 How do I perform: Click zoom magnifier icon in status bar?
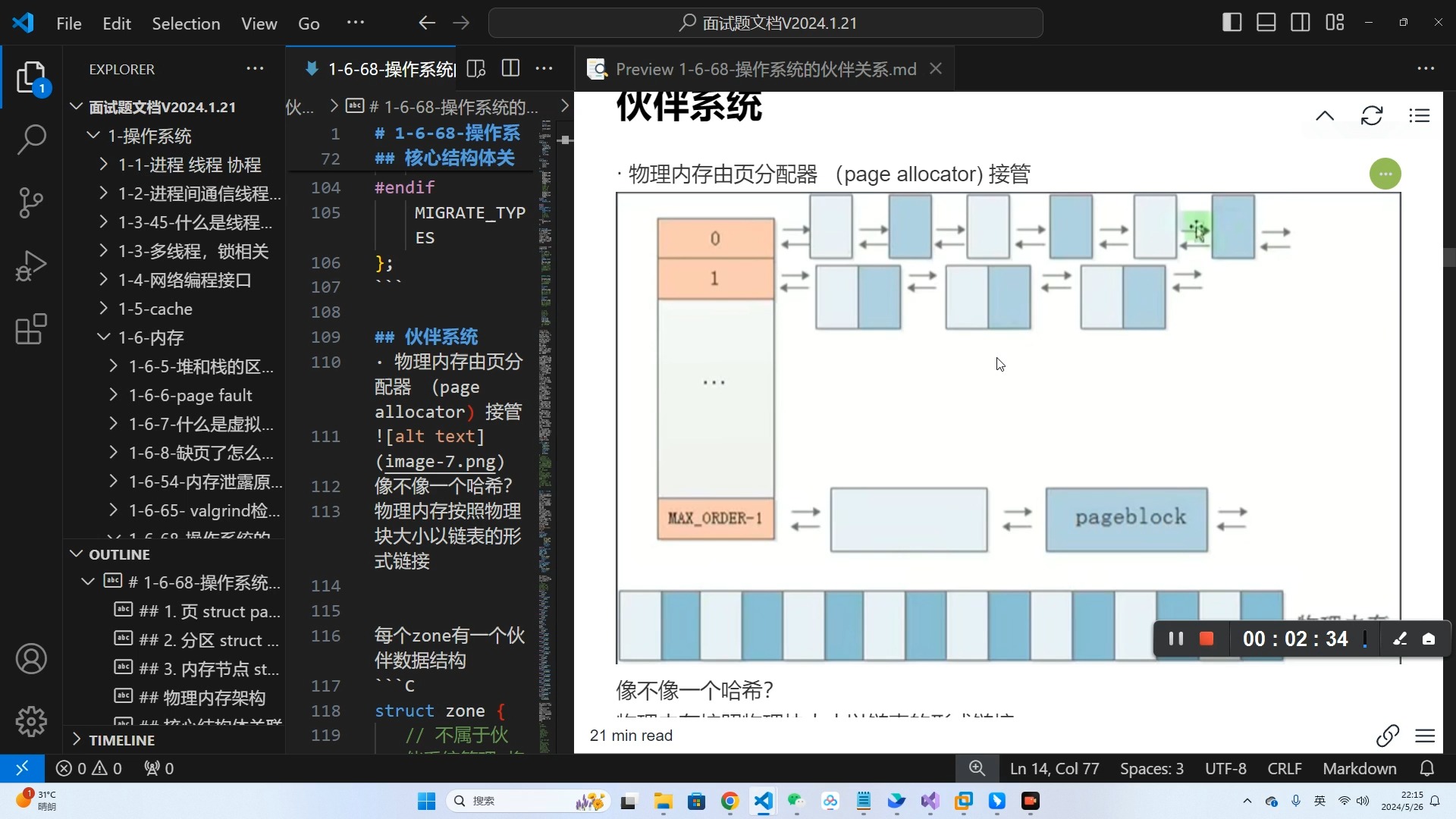coord(977,768)
